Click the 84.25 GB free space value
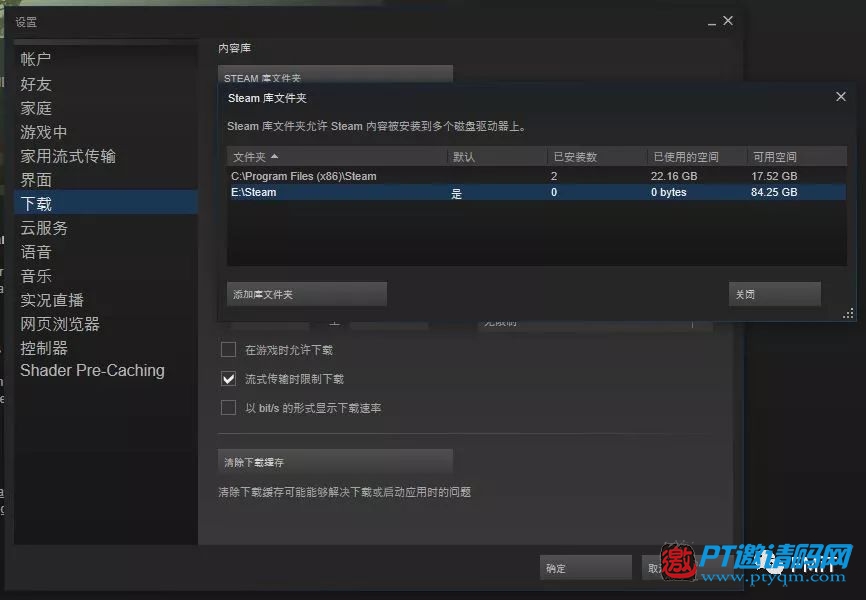Viewport: 866px width, 600px height. pos(774,192)
